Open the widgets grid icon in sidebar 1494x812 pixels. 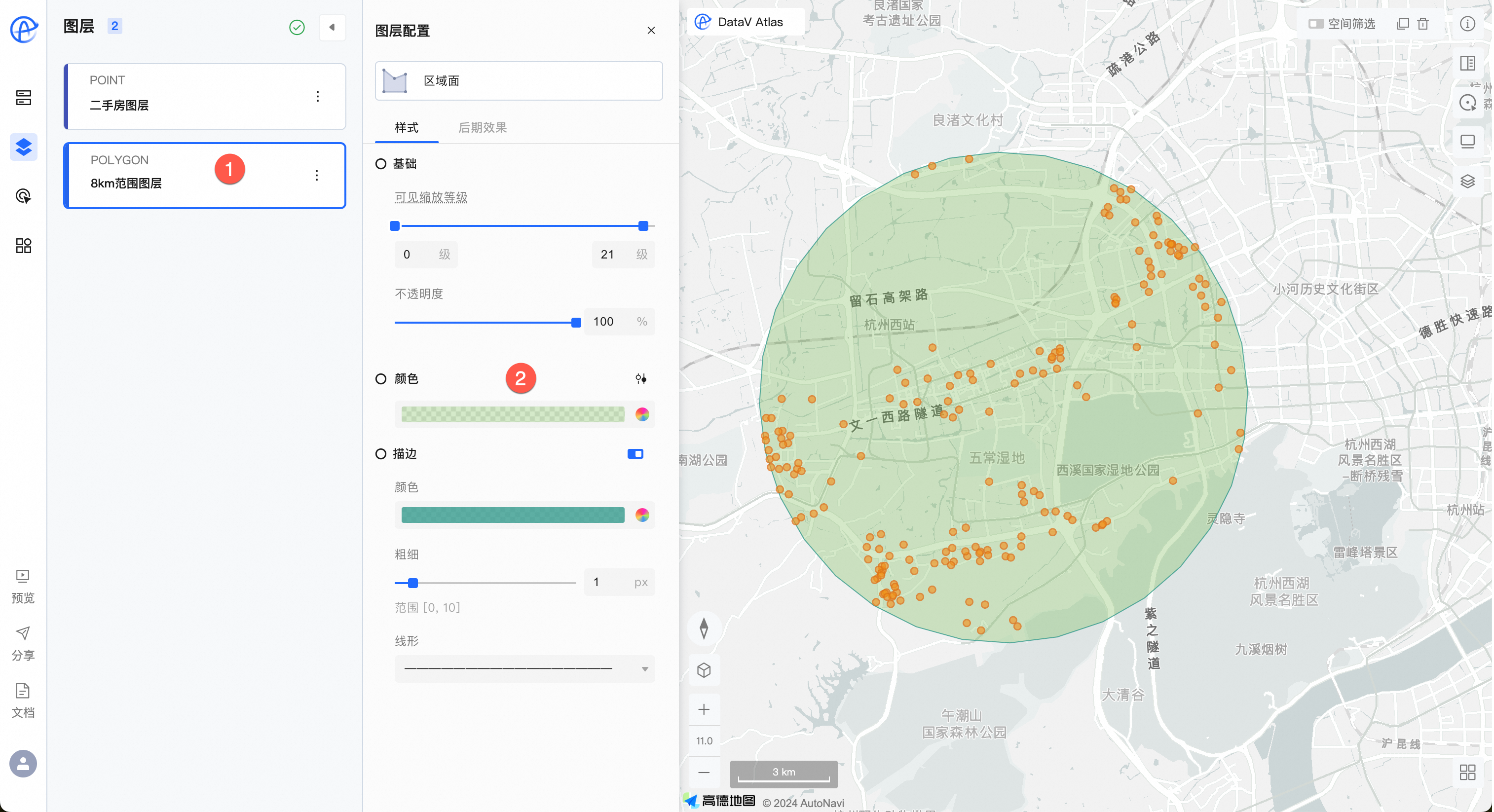click(24, 245)
